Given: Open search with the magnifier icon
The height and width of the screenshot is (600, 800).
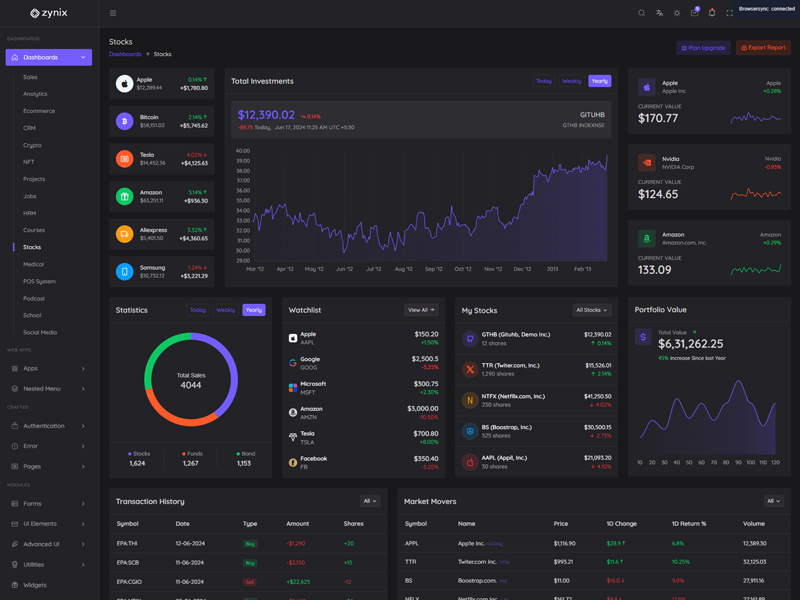Looking at the screenshot, I should point(642,13).
